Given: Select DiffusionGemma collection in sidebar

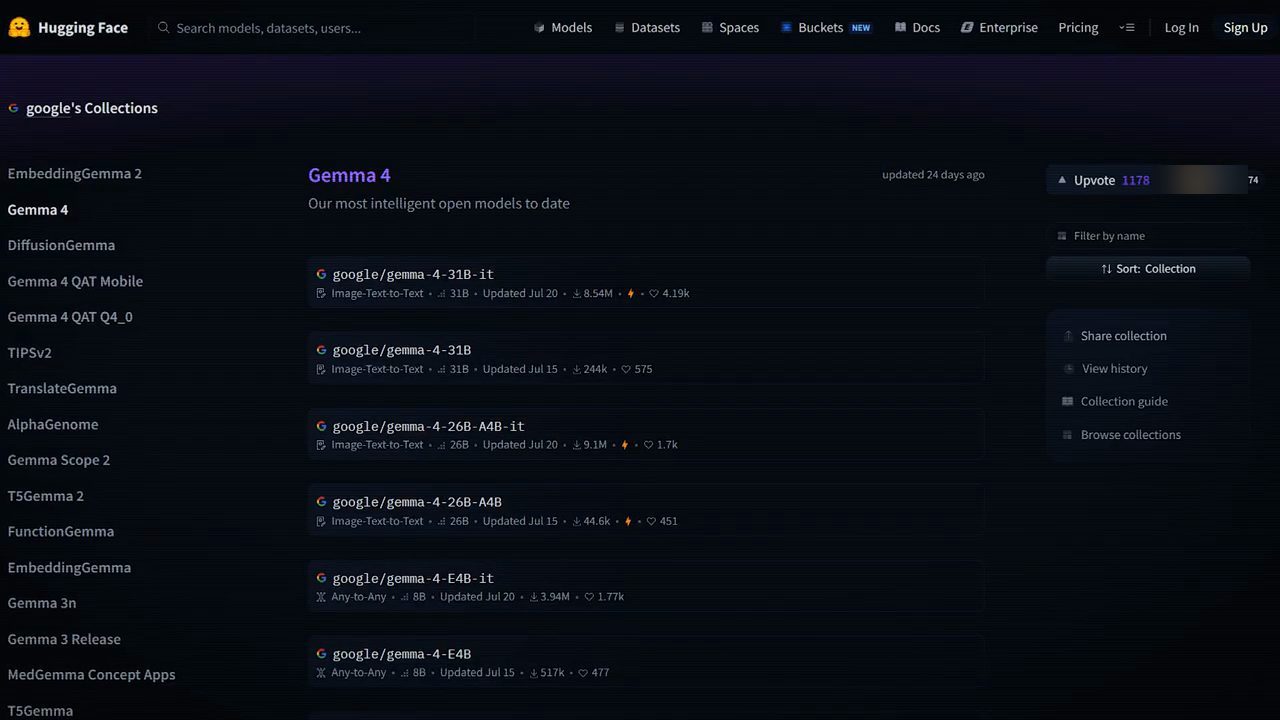Looking at the screenshot, I should coord(61,245).
